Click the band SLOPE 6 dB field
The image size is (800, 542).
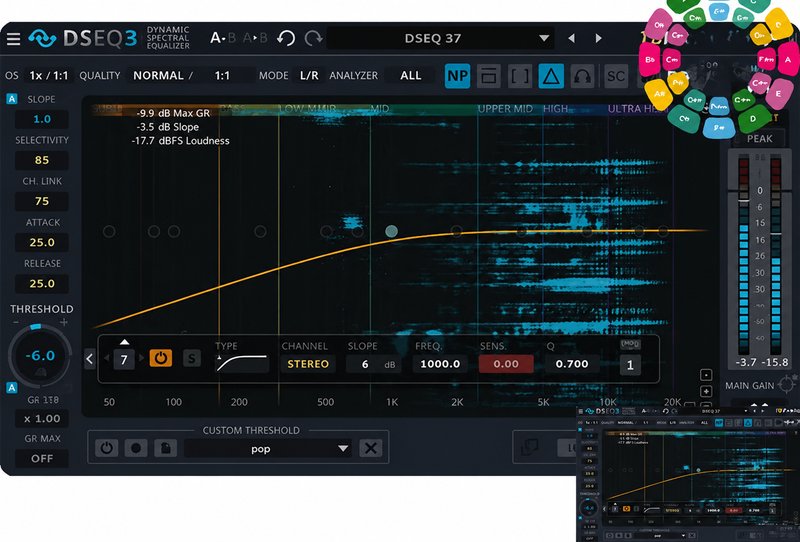pos(373,364)
